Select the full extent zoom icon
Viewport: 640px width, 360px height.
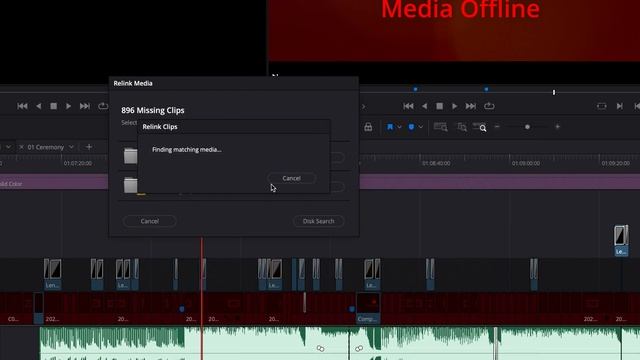tap(440, 127)
